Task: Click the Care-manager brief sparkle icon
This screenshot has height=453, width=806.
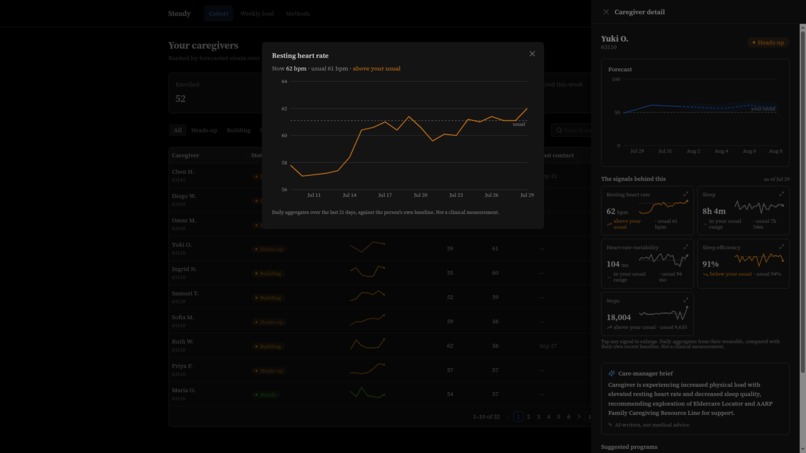Action: pyautogui.click(x=612, y=373)
